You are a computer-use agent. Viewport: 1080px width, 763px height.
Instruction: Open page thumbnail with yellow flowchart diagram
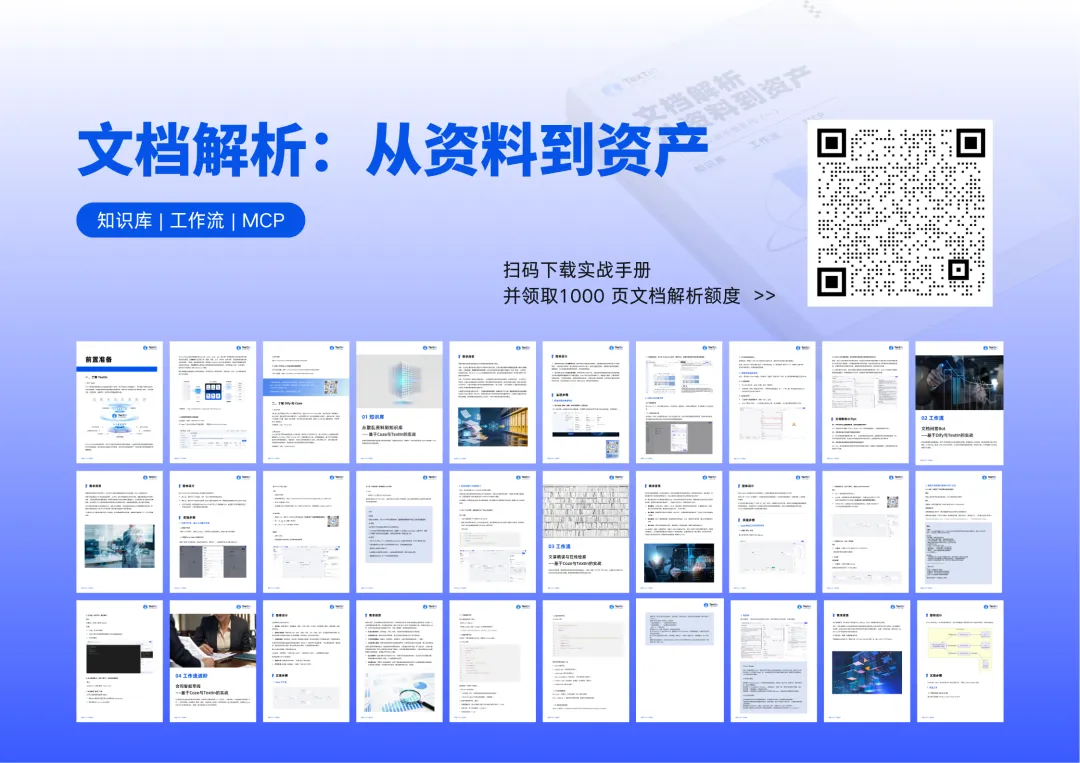pos(959,661)
